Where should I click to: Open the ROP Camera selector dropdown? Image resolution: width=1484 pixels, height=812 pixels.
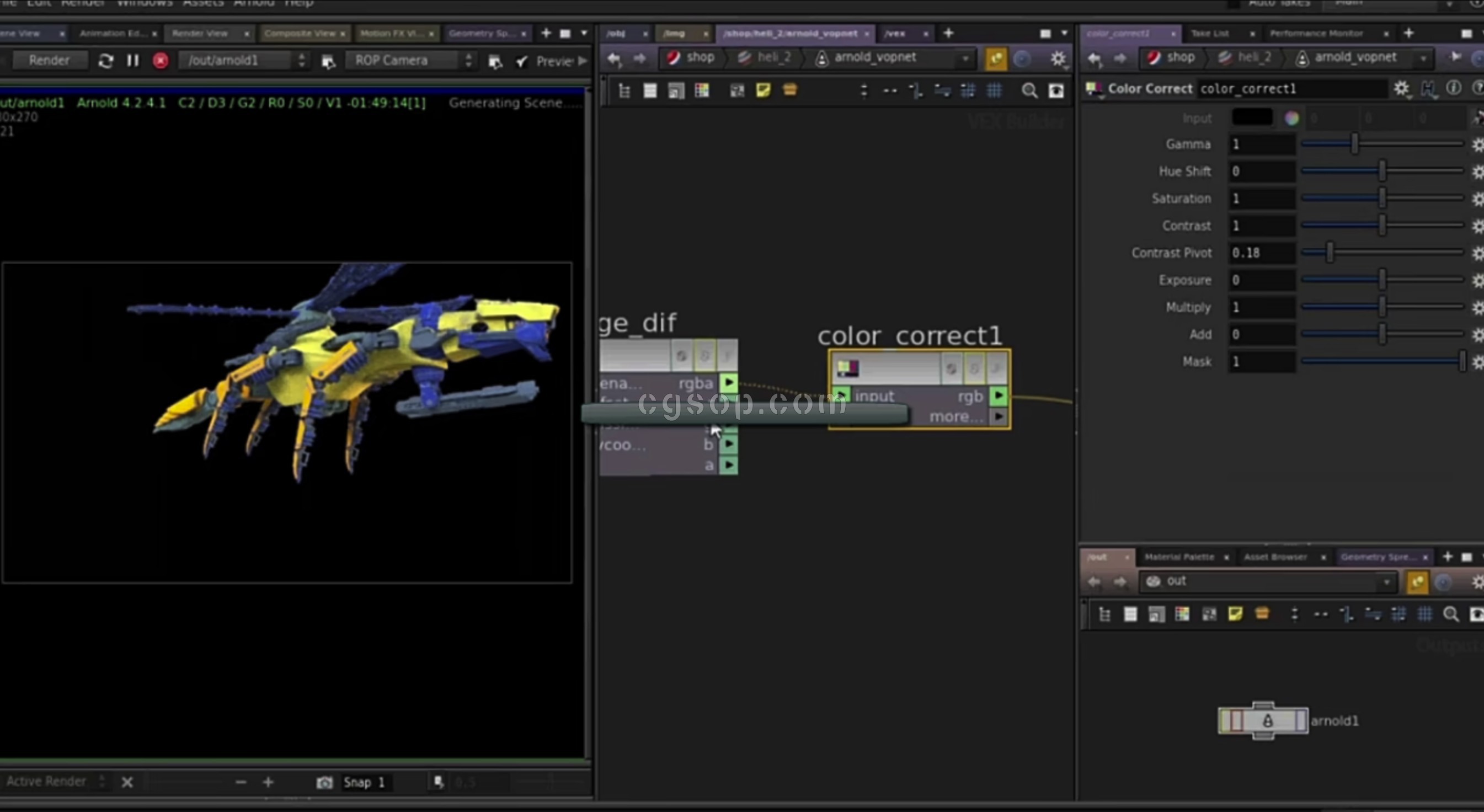click(x=468, y=60)
